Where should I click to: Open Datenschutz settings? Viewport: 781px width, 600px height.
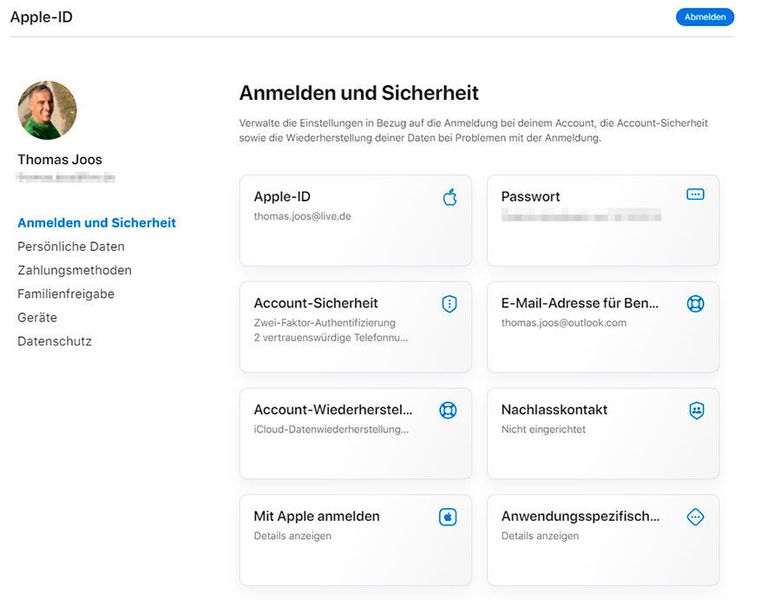(55, 341)
